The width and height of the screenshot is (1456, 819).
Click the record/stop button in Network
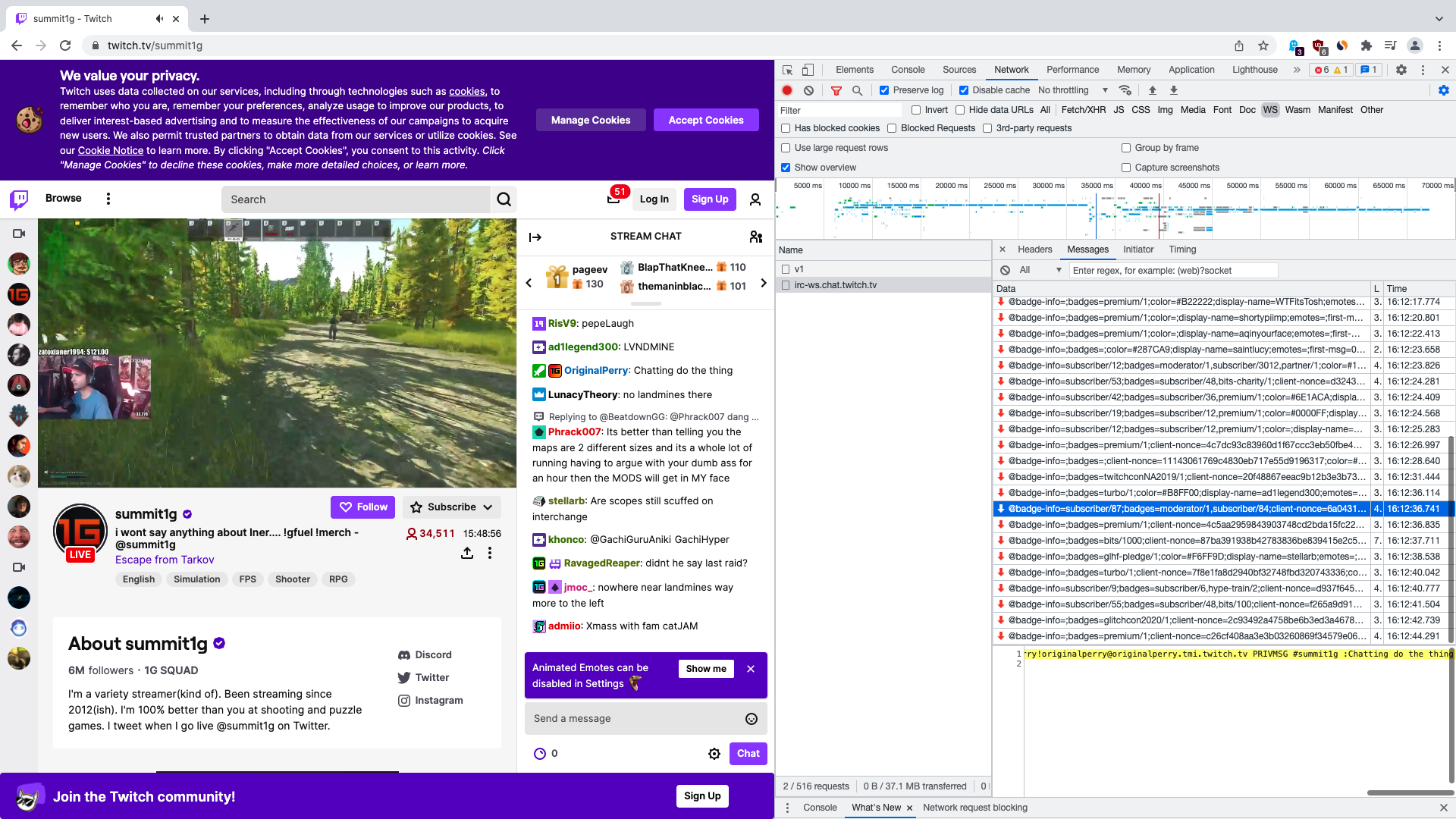pyautogui.click(x=789, y=90)
